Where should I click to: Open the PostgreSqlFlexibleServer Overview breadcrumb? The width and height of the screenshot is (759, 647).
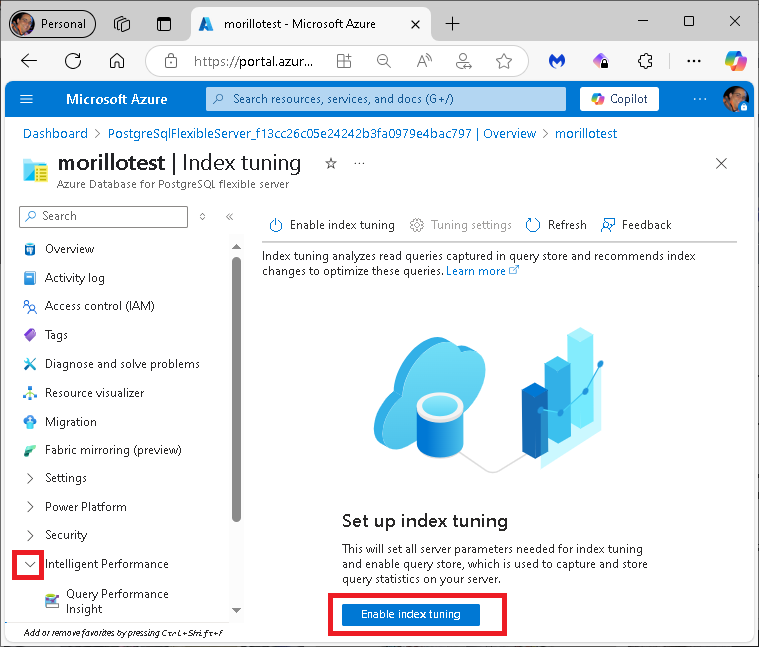pos(321,134)
